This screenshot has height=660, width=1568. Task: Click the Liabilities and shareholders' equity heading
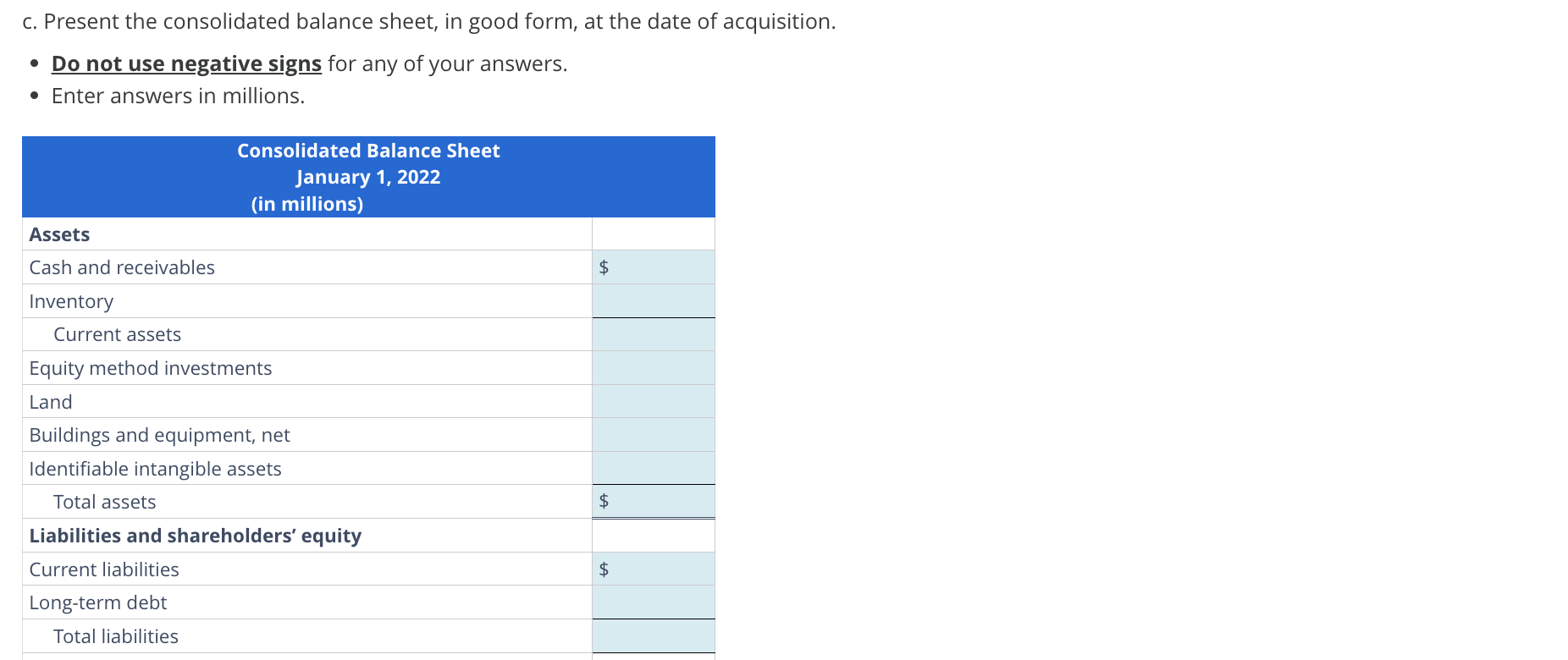(x=196, y=536)
